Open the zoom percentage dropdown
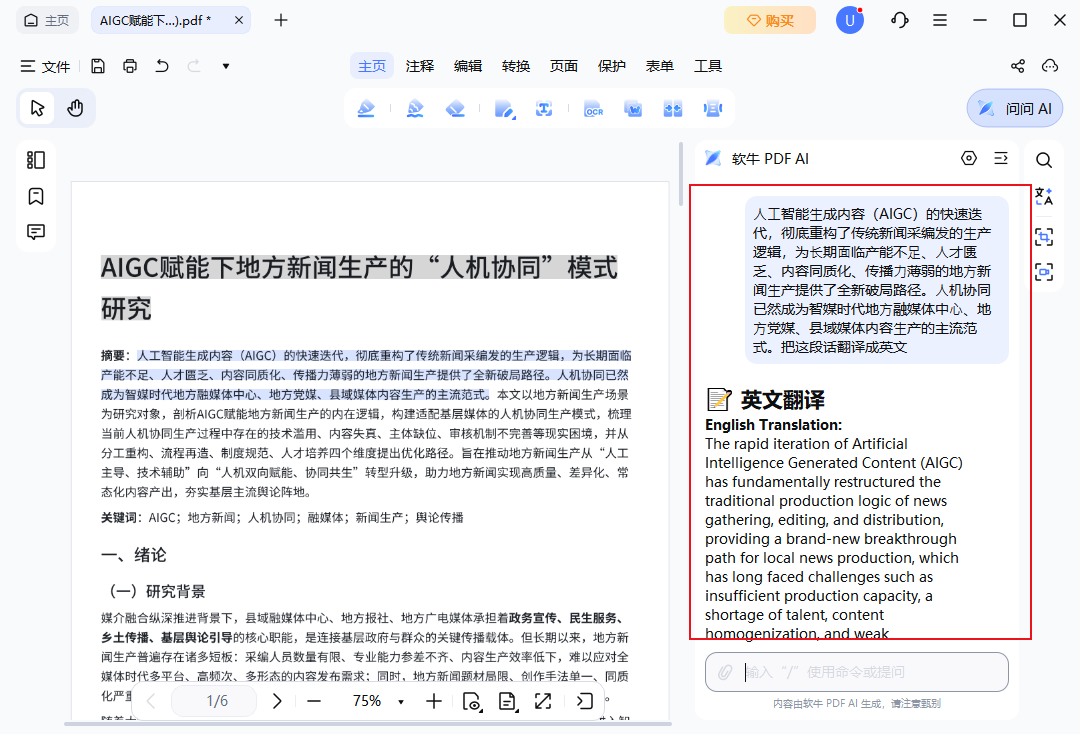The image size is (1080, 734). point(400,702)
